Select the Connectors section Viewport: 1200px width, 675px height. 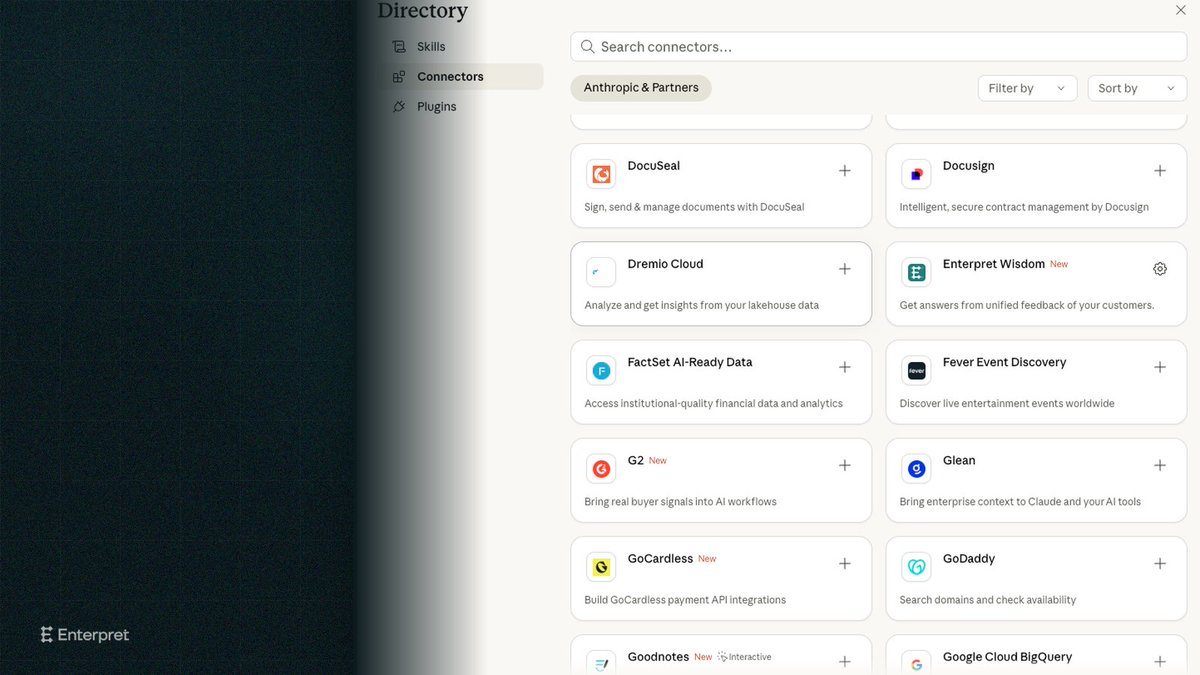tap(461, 77)
